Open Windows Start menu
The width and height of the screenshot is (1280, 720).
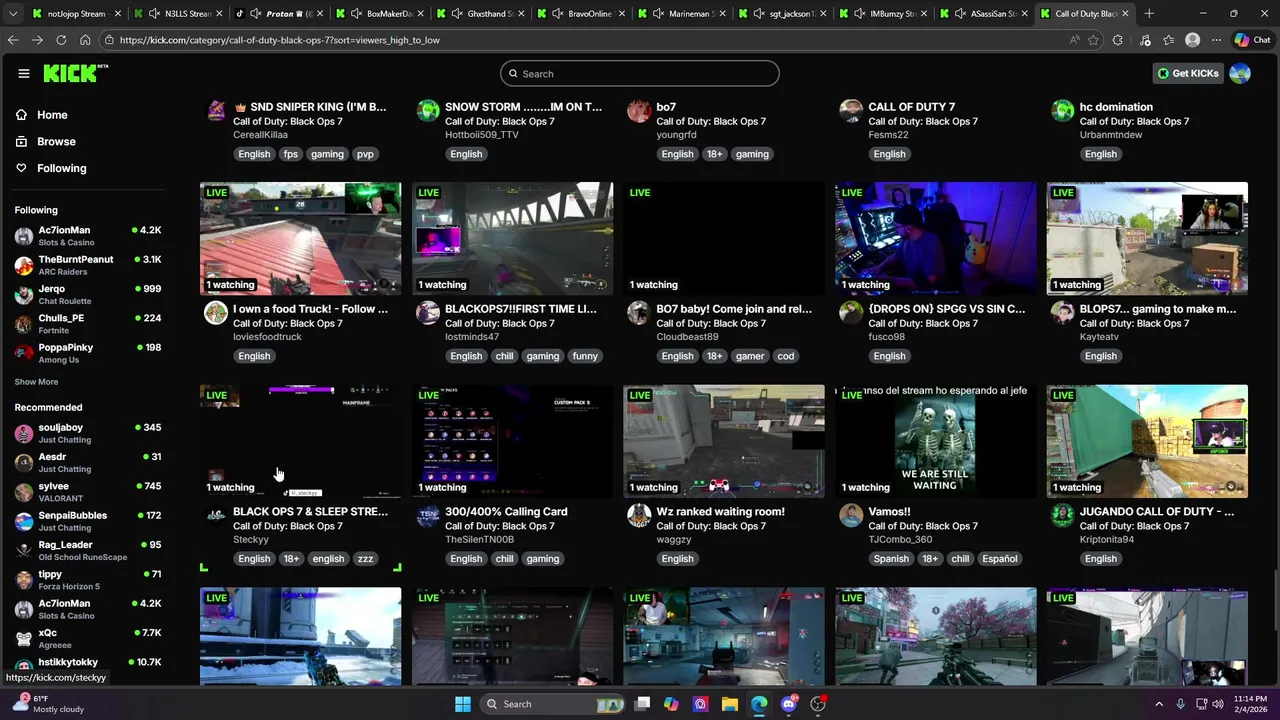coord(463,704)
